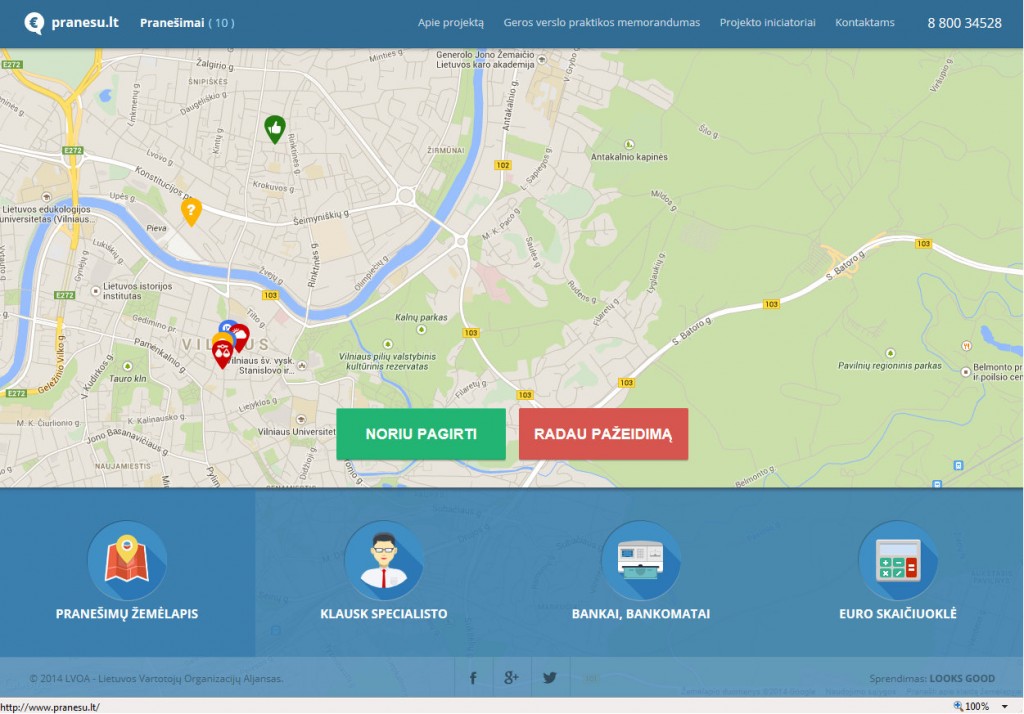Click the pranesu.lt euro speech-bubble logo
The height and width of the screenshot is (714, 1024).
click(x=34, y=23)
